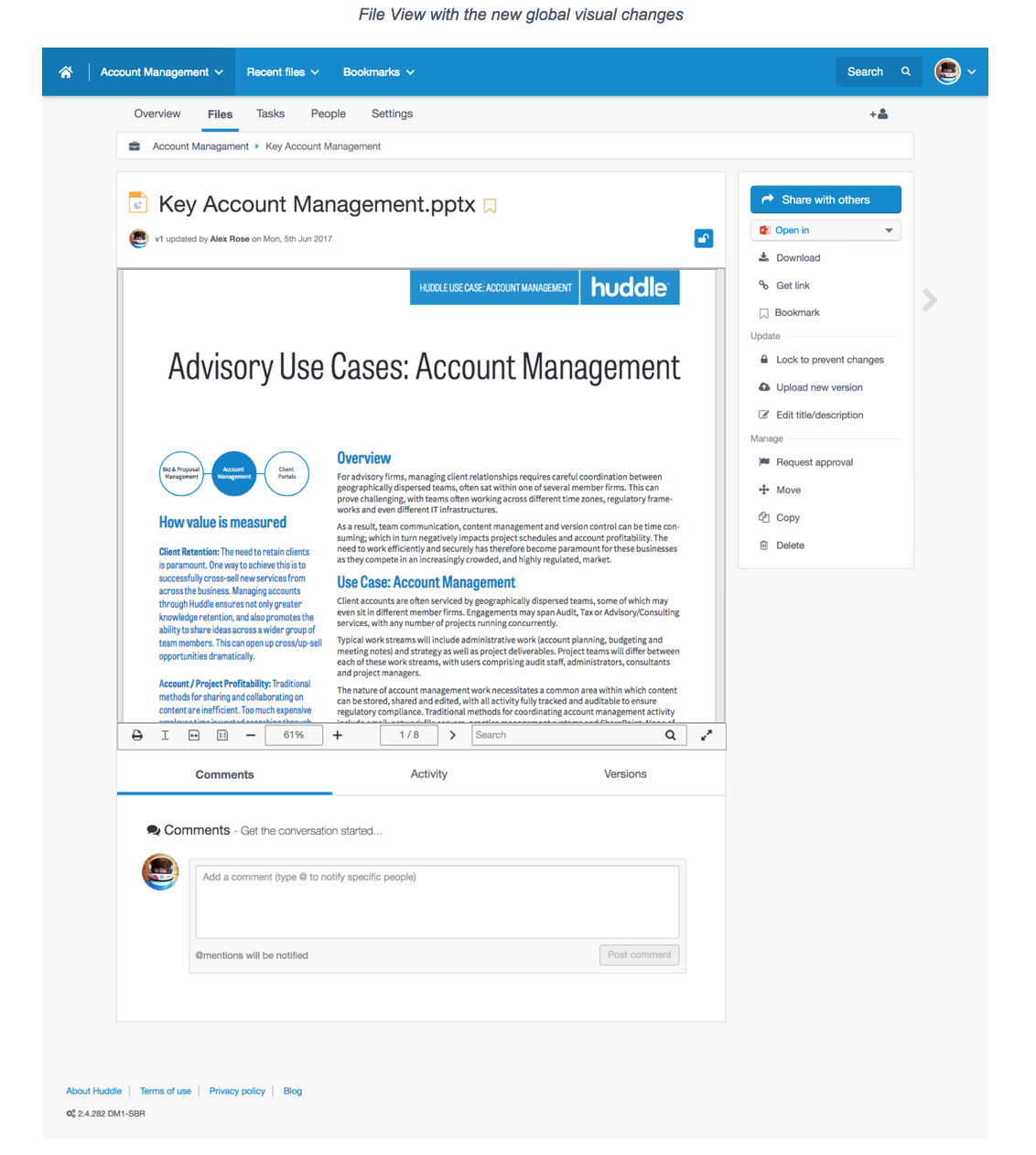1036x1155 pixels.
Task: Expand viewer to fullscreen
Action: (707, 735)
